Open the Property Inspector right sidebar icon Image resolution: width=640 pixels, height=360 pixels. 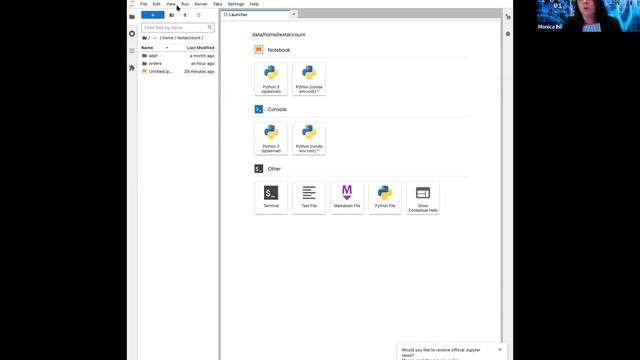point(508,17)
